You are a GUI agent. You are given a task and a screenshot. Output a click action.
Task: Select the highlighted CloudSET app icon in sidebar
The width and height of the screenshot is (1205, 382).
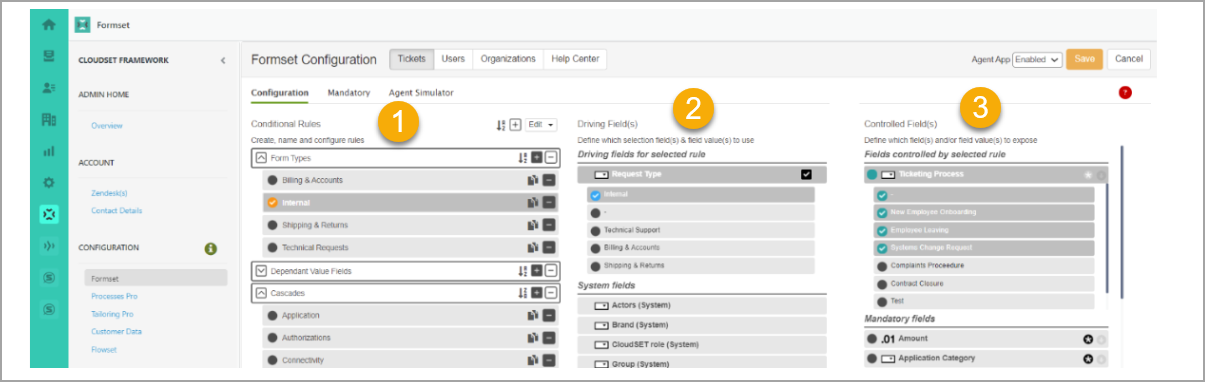(48, 214)
